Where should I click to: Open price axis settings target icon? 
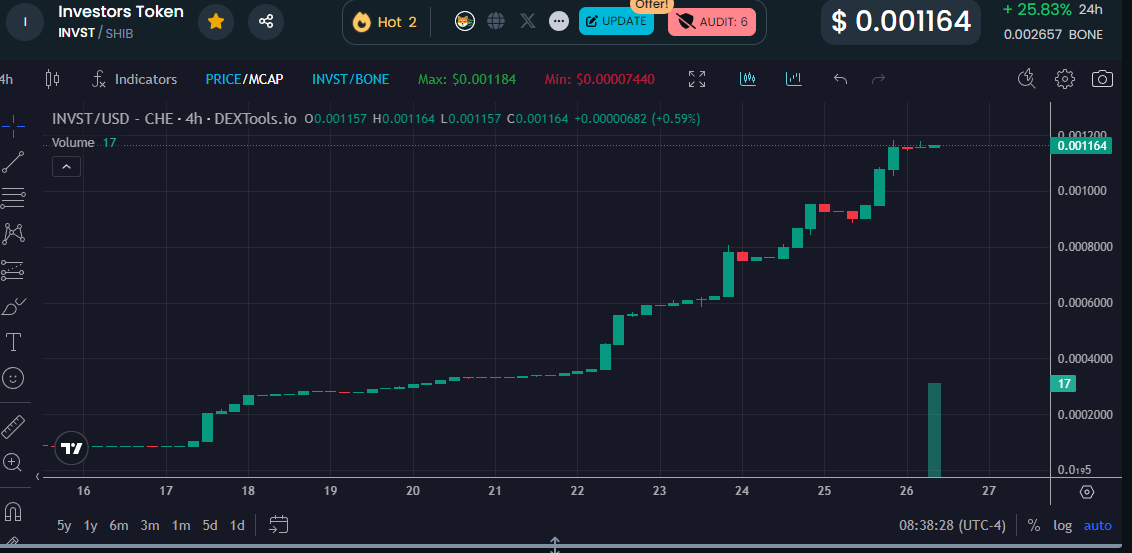click(x=1087, y=492)
